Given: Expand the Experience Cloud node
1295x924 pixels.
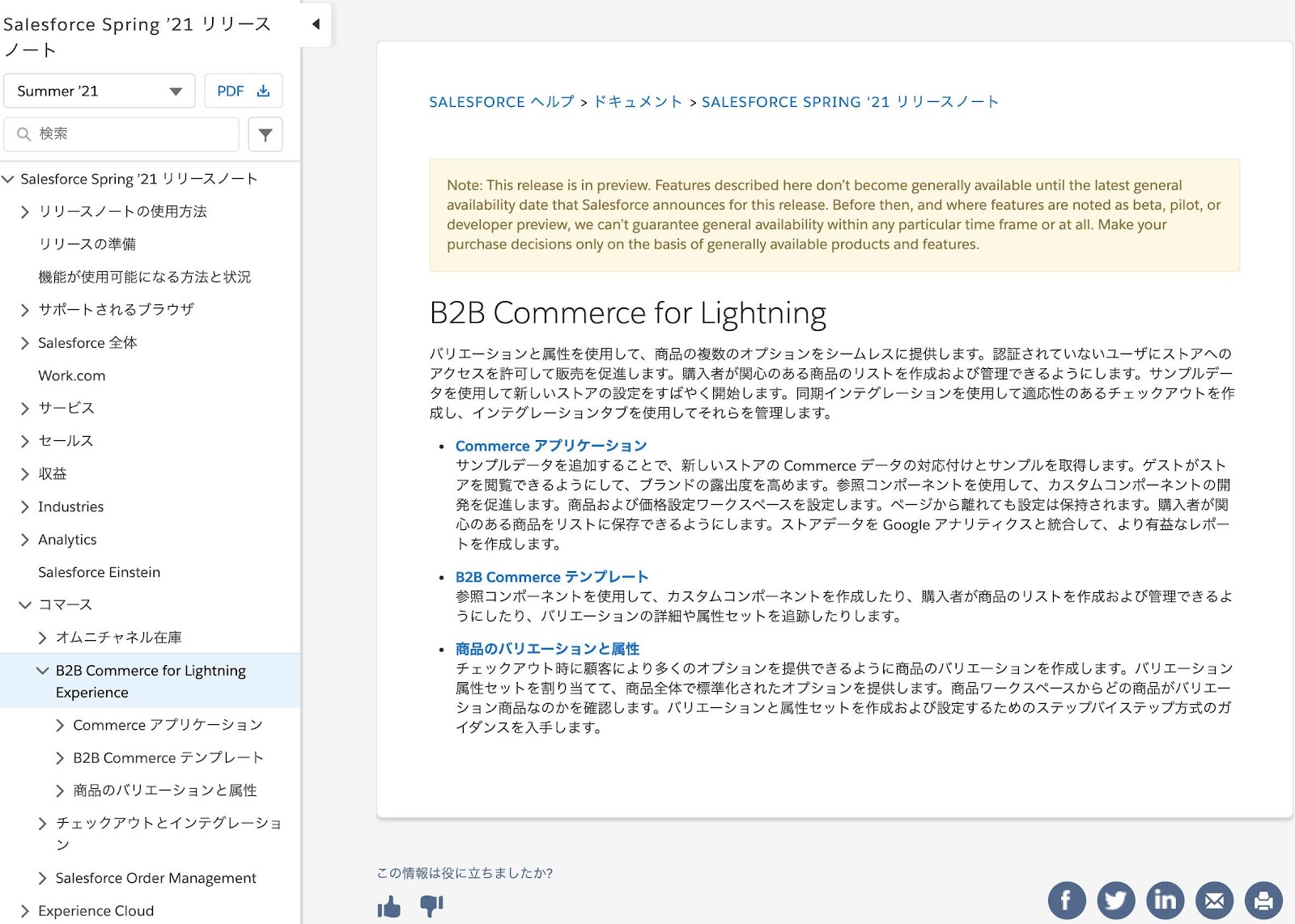Looking at the screenshot, I should 24,911.
